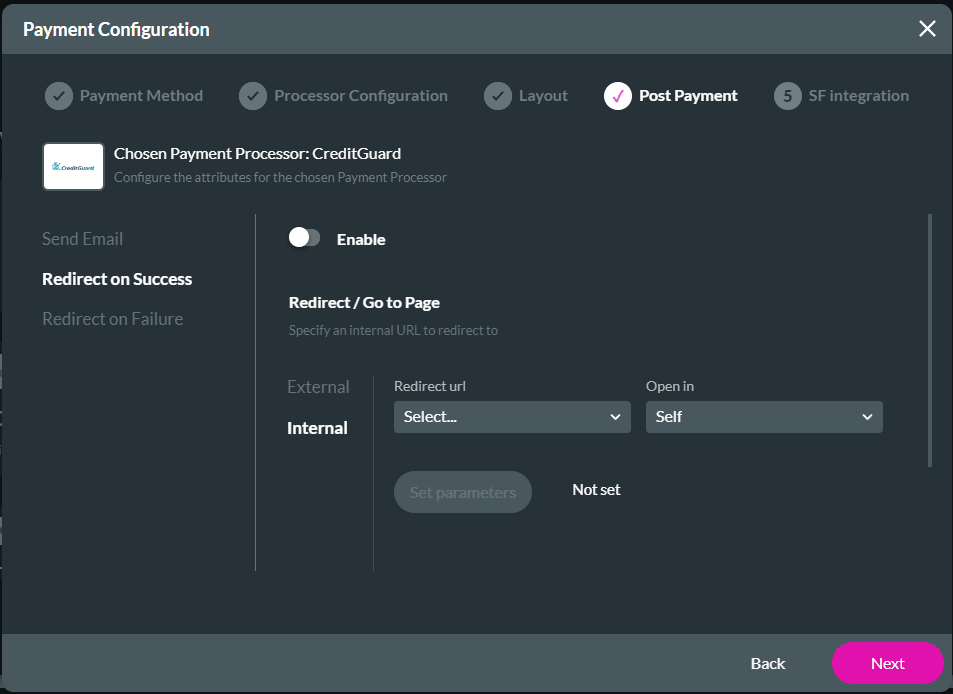This screenshot has height=694, width=953.
Task: Select Redirect on Success in sidebar
Action: (x=117, y=279)
